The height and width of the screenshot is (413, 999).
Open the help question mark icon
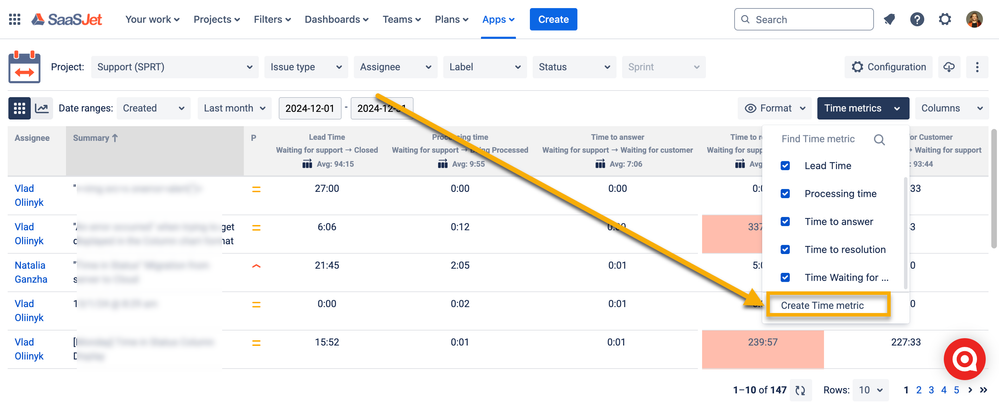[x=917, y=20]
